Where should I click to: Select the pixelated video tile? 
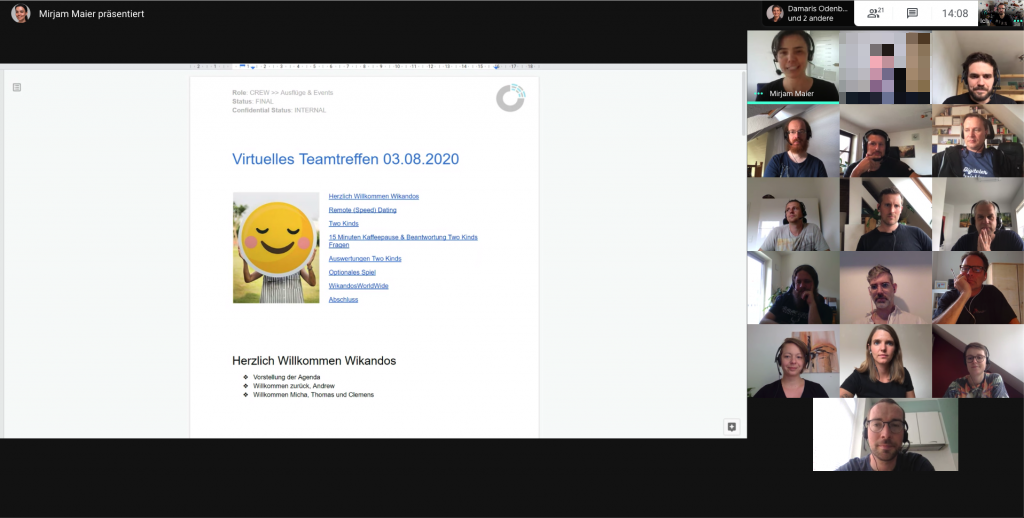click(885, 67)
